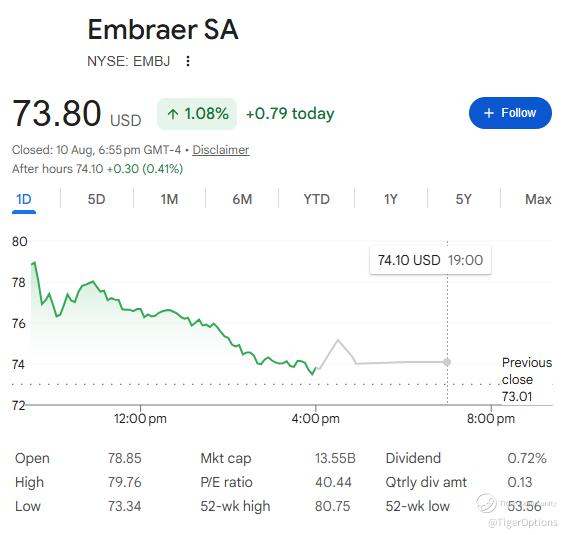The height and width of the screenshot is (535, 568).
Task: Switch to the 1Y chart view
Action: pyautogui.click(x=390, y=199)
